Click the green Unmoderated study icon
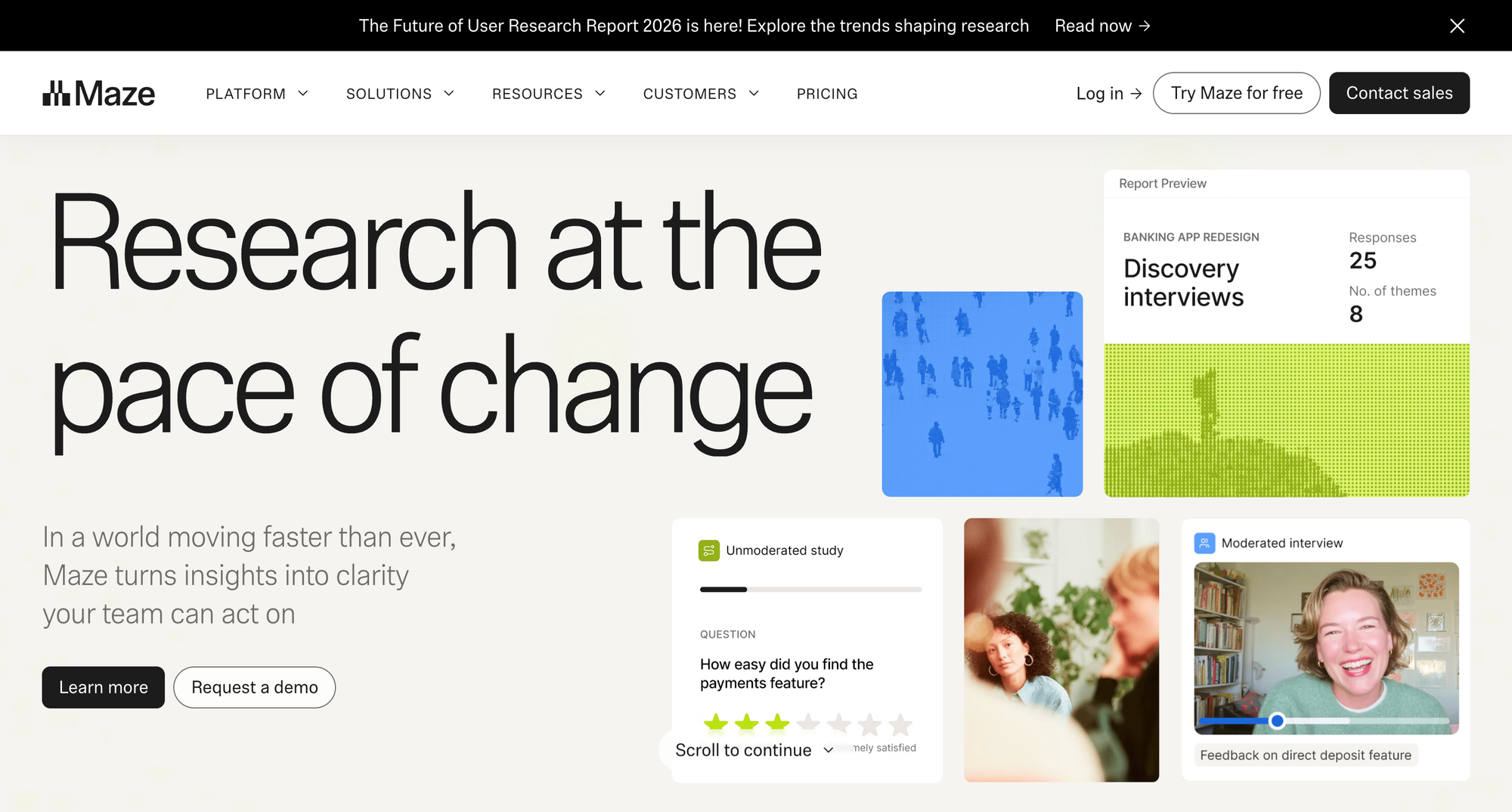This screenshot has width=1512, height=812. tap(709, 550)
